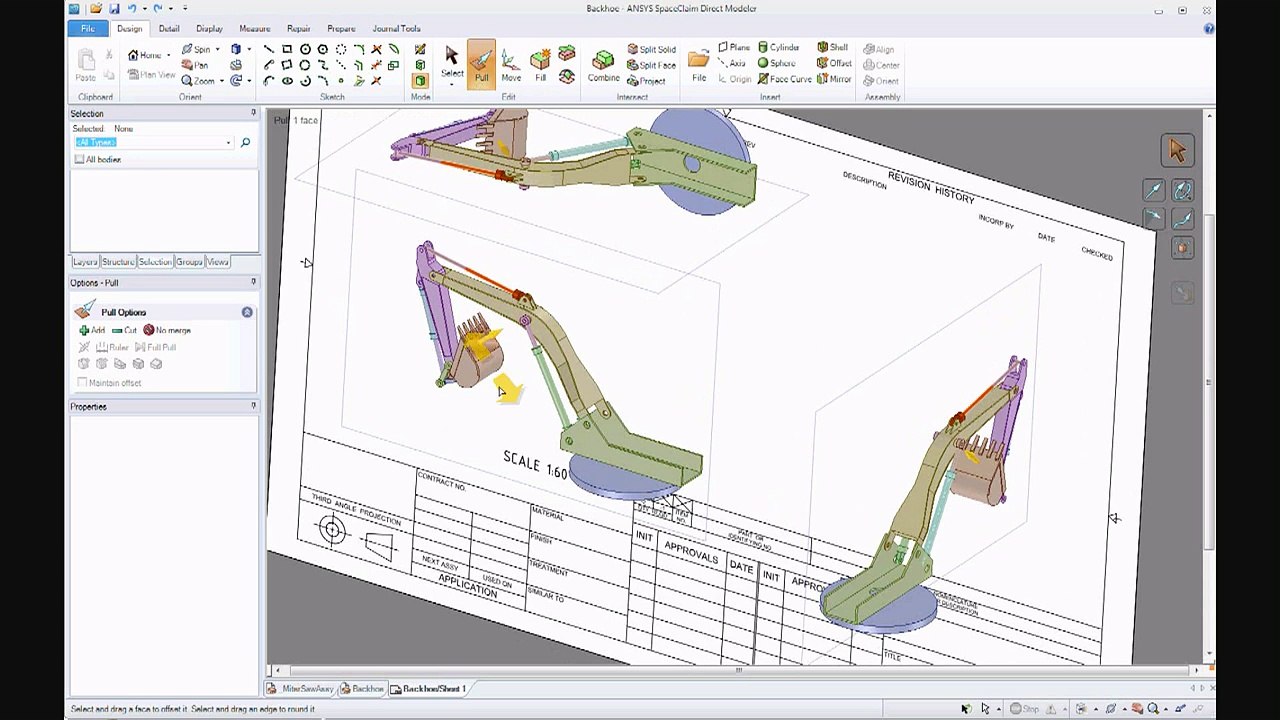Activate the Move tool
The width and height of the screenshot is (1280, 720).
pyautogui.click(x=511, y=64)
